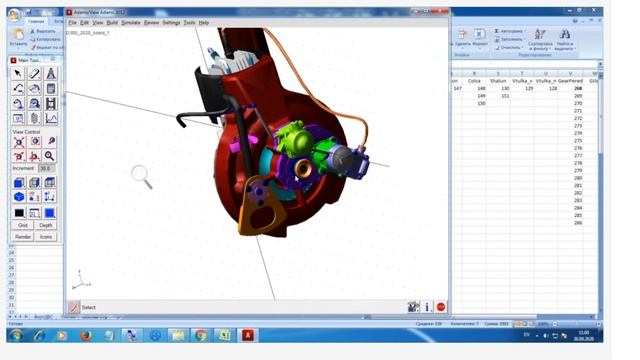
Task: Open the plotting graph tool
Action: 51,119
